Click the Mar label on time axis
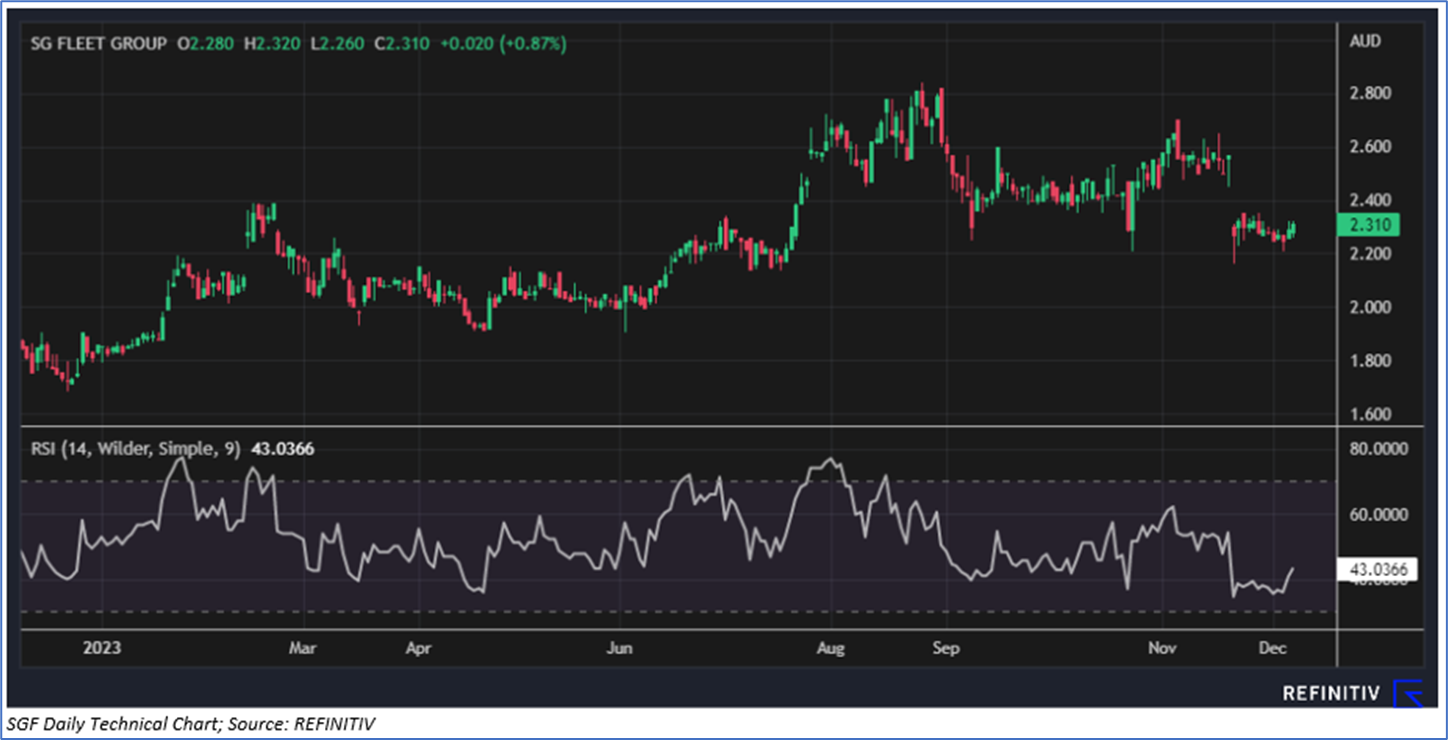The height and width of the screenshot is (740, 1448). (303, 648)
